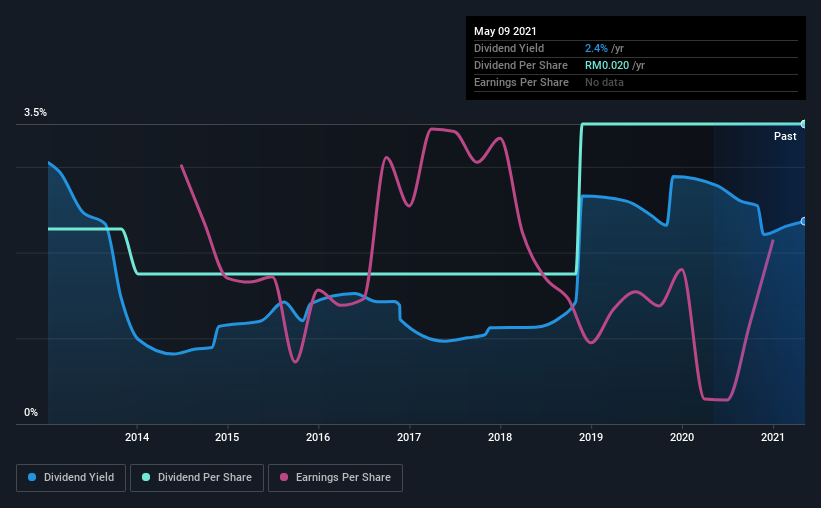The height and width of the screenshot is (508, 821).
Task: Select the 2.4% yield value in the tooltip
Action: 597,48
